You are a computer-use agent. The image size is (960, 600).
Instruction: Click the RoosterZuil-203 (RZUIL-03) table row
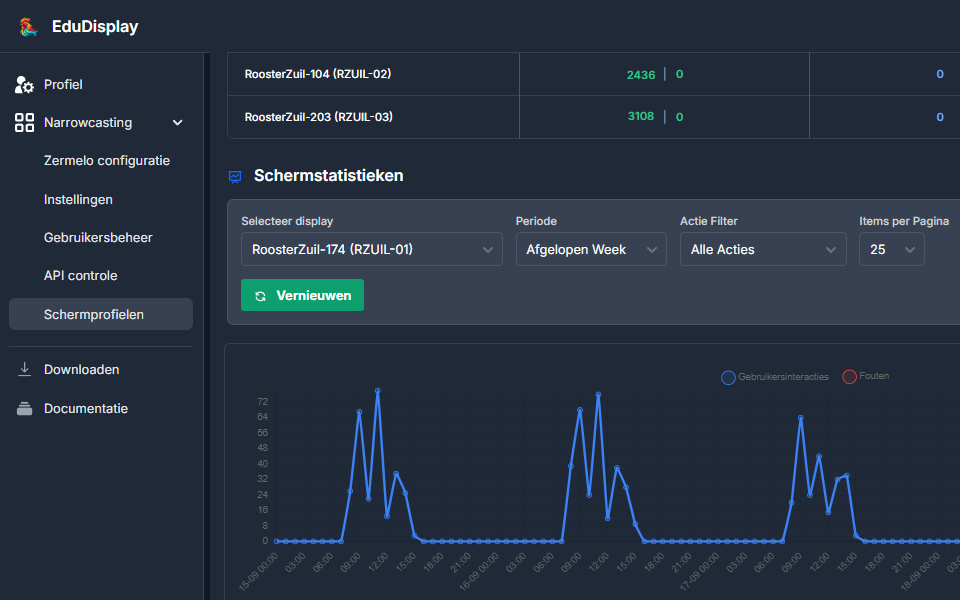(x=319, y=117)
